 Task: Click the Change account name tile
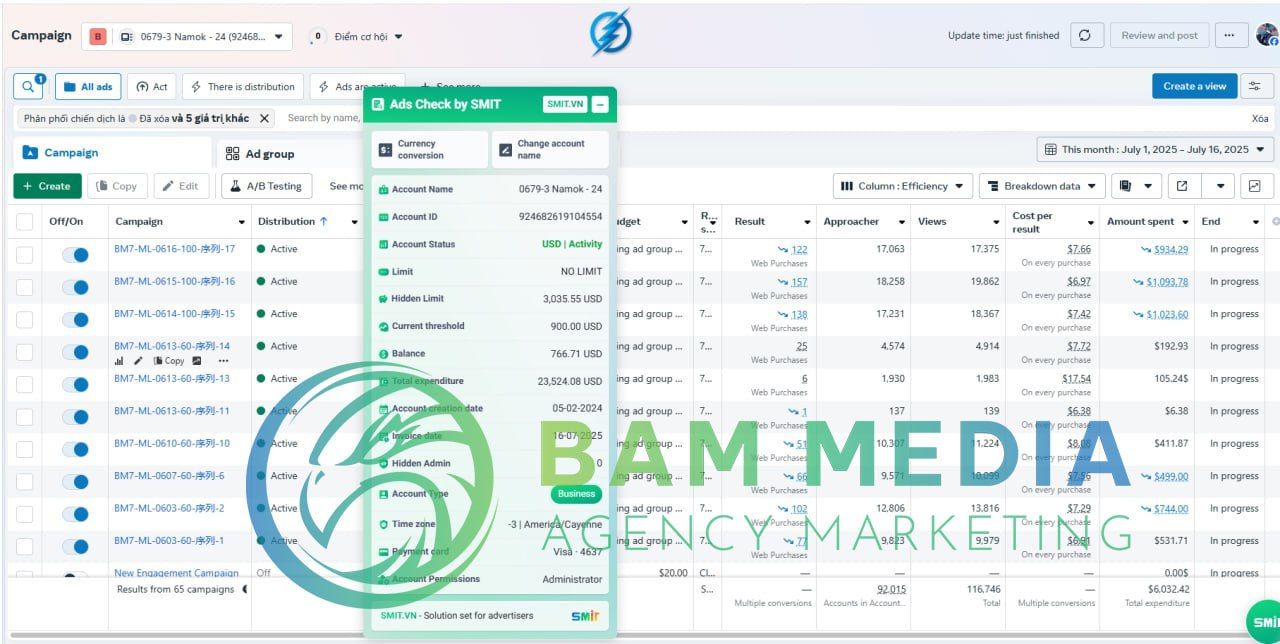click(x=550, y=150)
